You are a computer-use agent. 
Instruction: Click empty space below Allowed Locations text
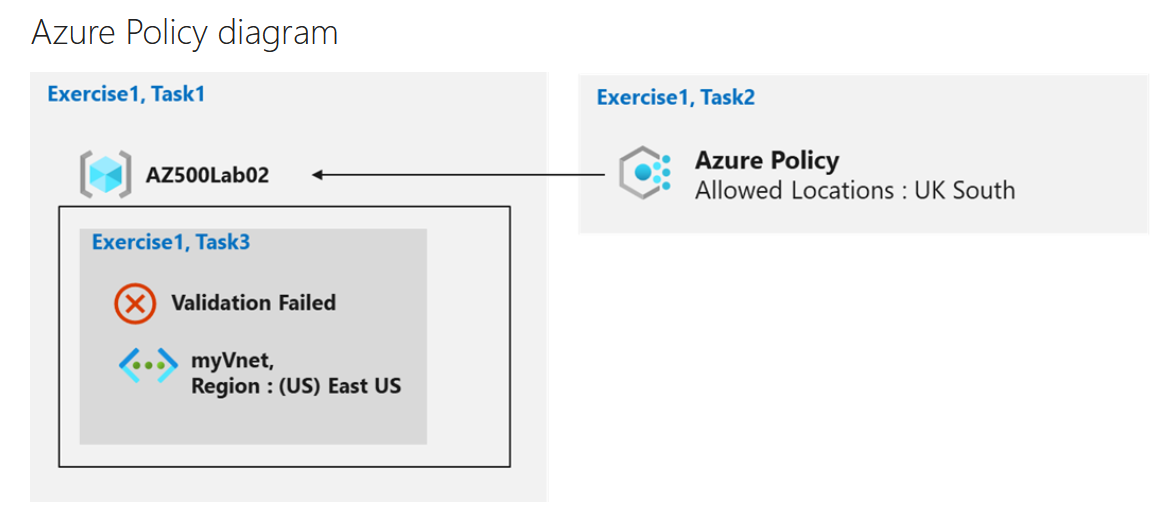860,218
